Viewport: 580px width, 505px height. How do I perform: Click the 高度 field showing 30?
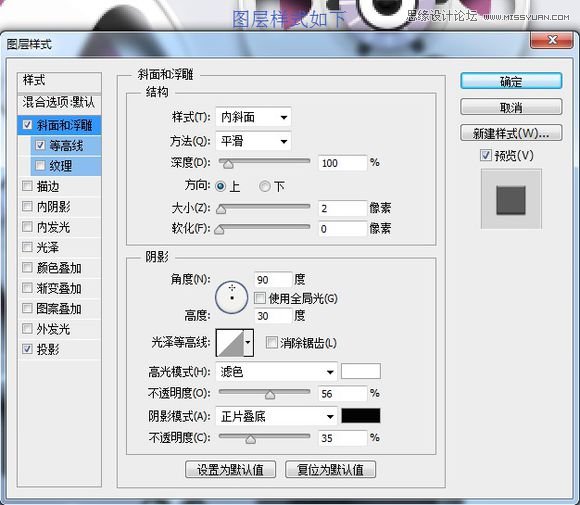click(273, 316)
